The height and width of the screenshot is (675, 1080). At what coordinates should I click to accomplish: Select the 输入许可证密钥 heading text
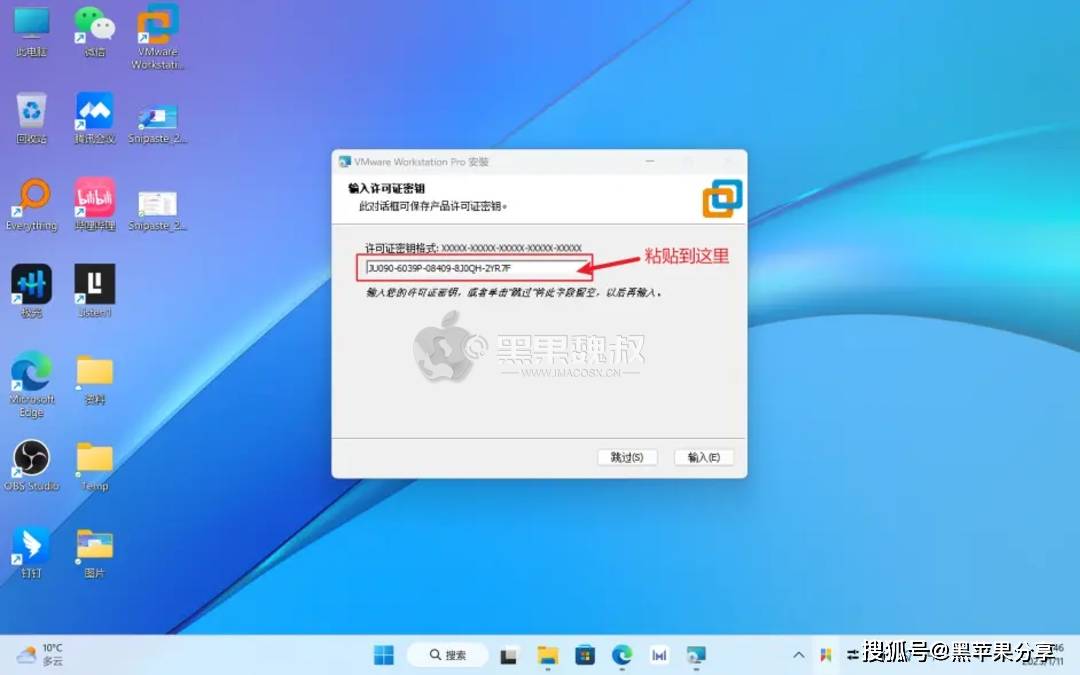[386, 188]
